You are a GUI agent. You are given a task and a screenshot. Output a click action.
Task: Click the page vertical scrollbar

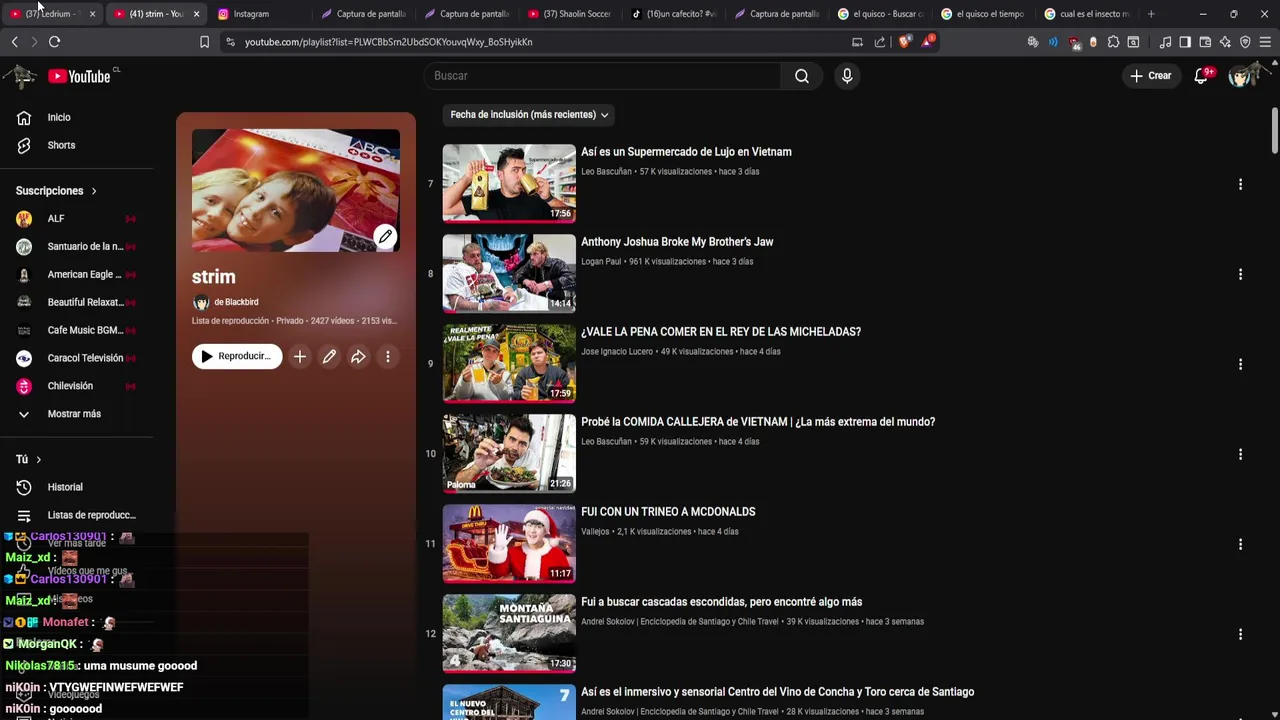(1274, 130)
